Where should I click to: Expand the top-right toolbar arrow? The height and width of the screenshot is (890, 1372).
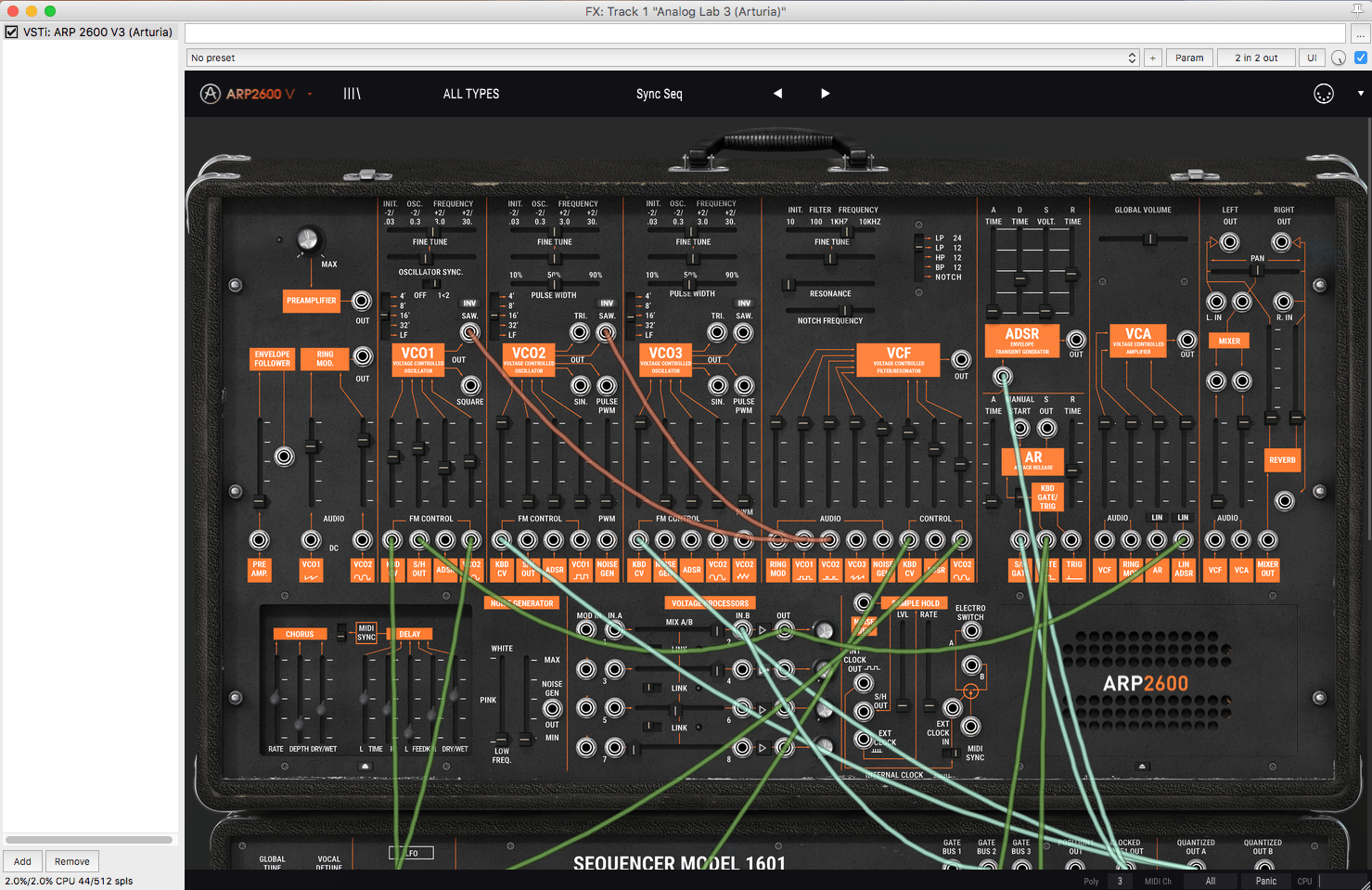1361,94
